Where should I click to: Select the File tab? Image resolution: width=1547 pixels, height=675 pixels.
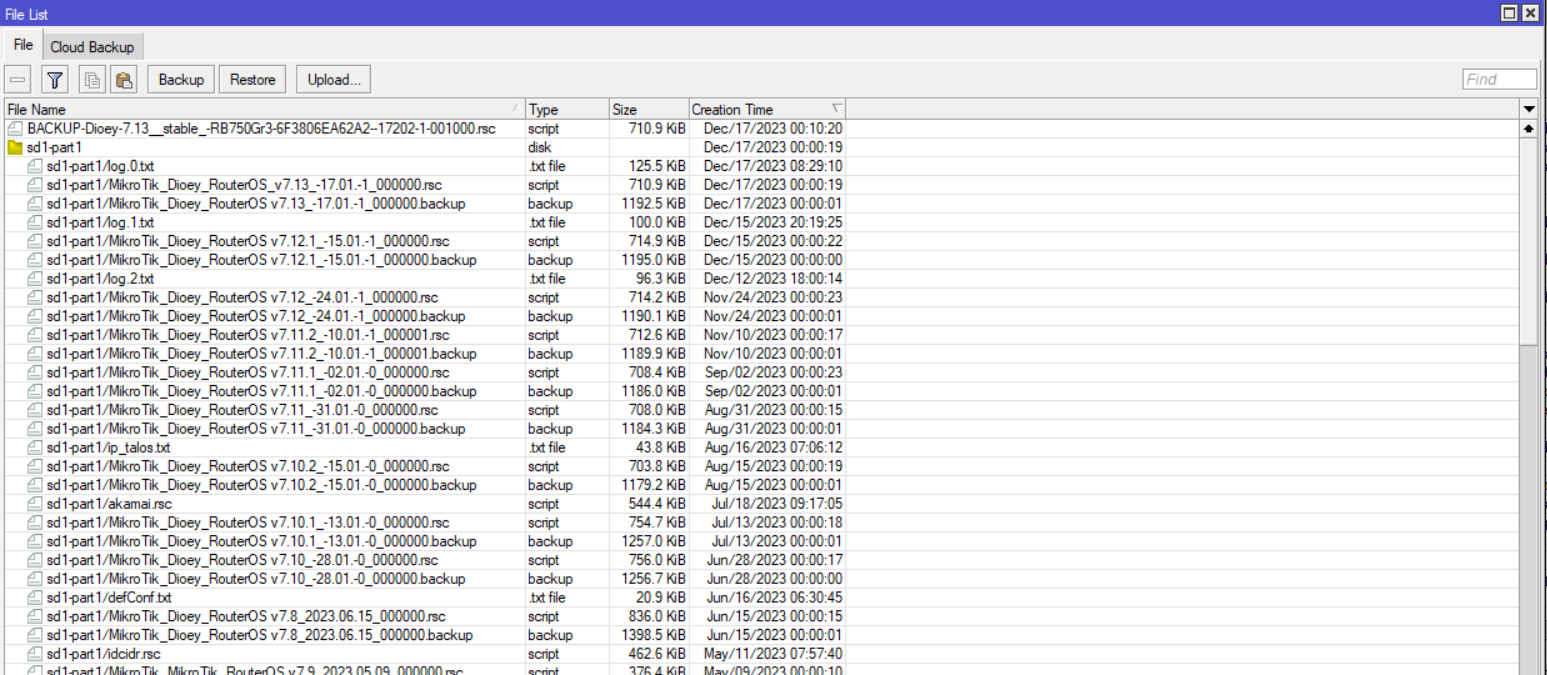(x=23, y=46)
